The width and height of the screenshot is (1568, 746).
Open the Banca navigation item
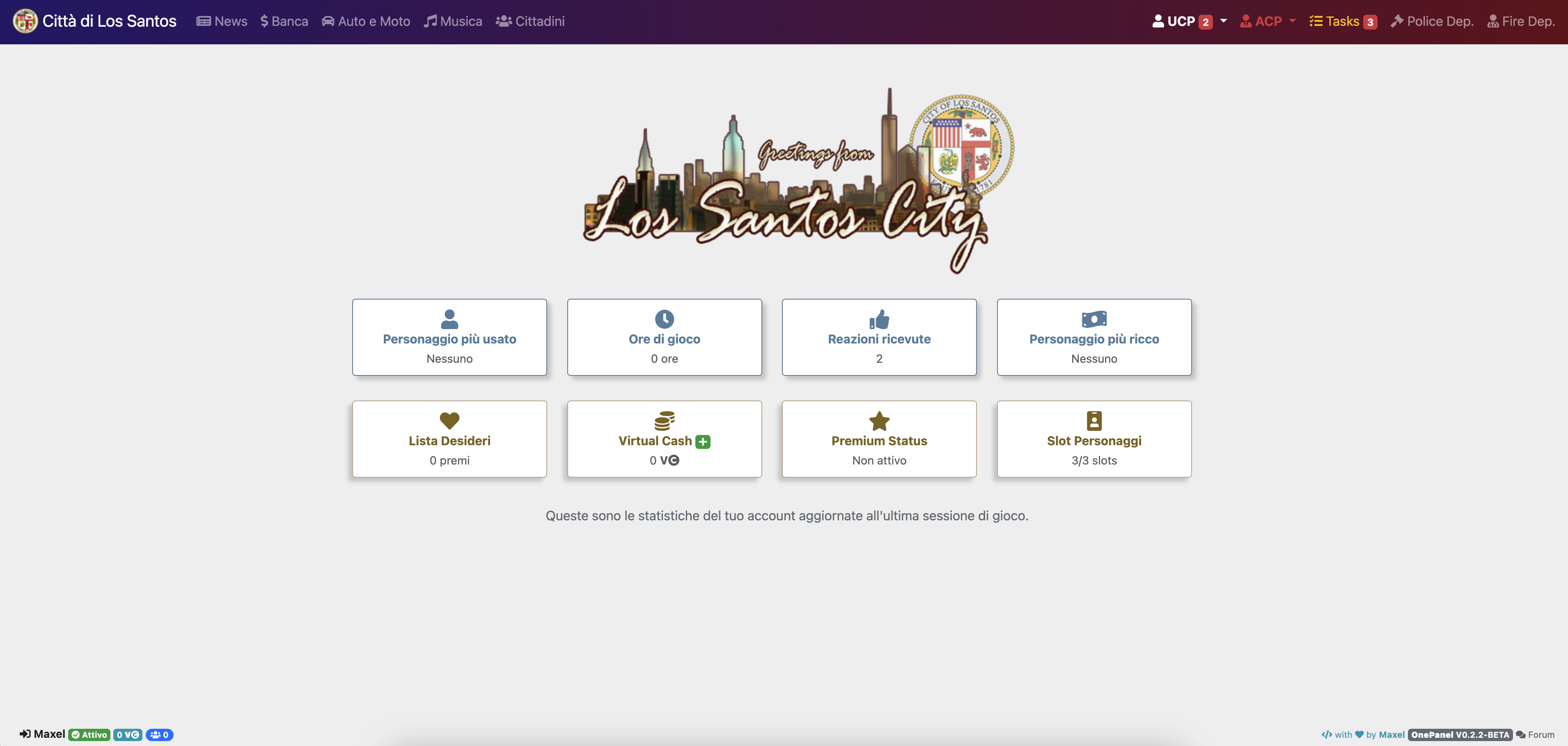point(284,21)
